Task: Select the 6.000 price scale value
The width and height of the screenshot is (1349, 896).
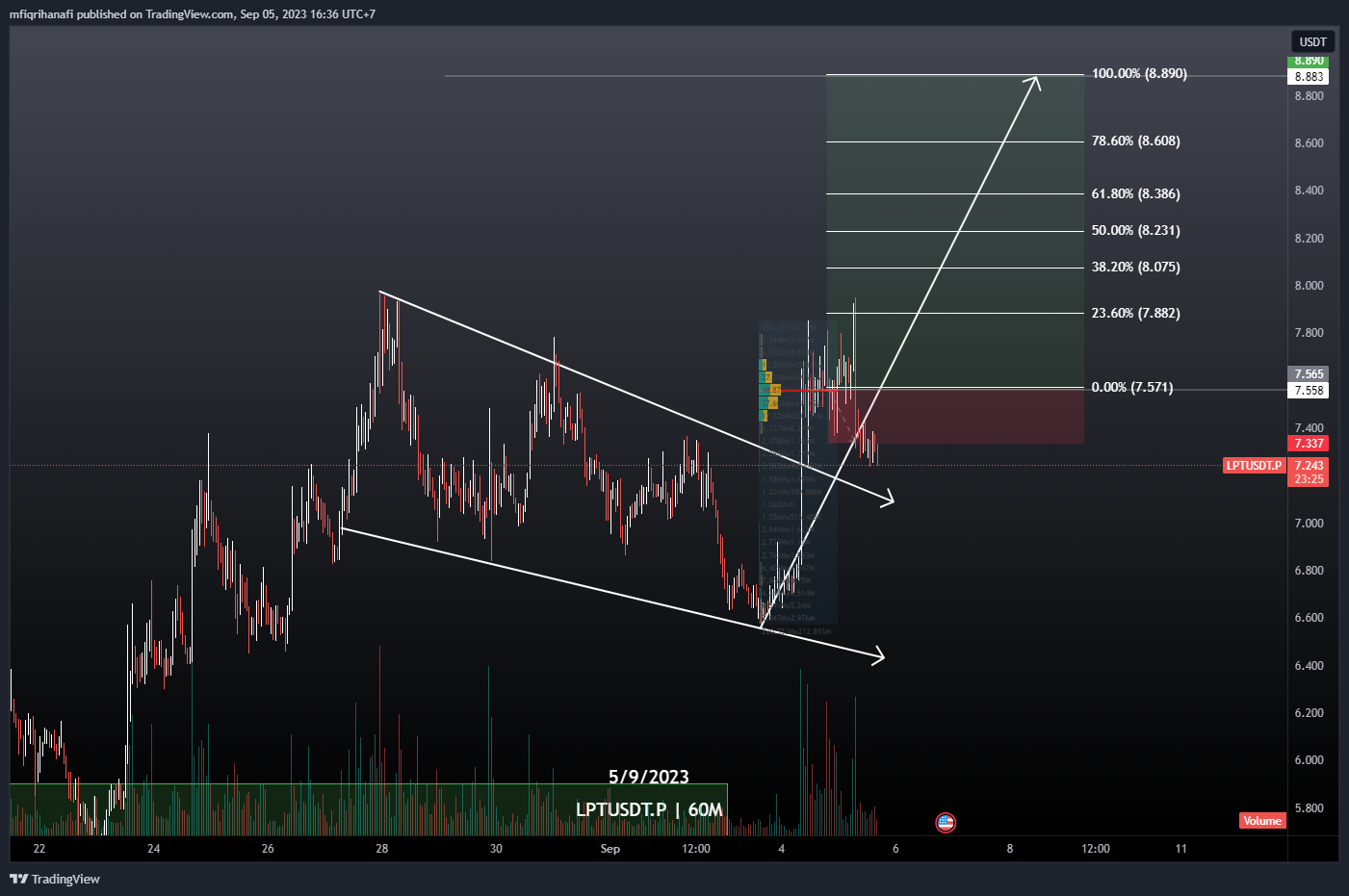Action: [1309, 760]
